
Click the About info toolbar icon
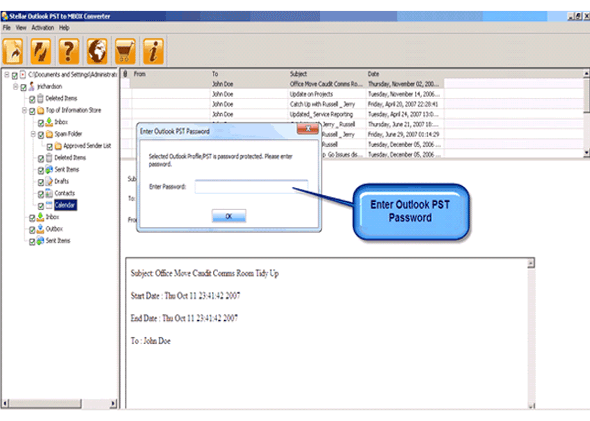tap(153, 52)
